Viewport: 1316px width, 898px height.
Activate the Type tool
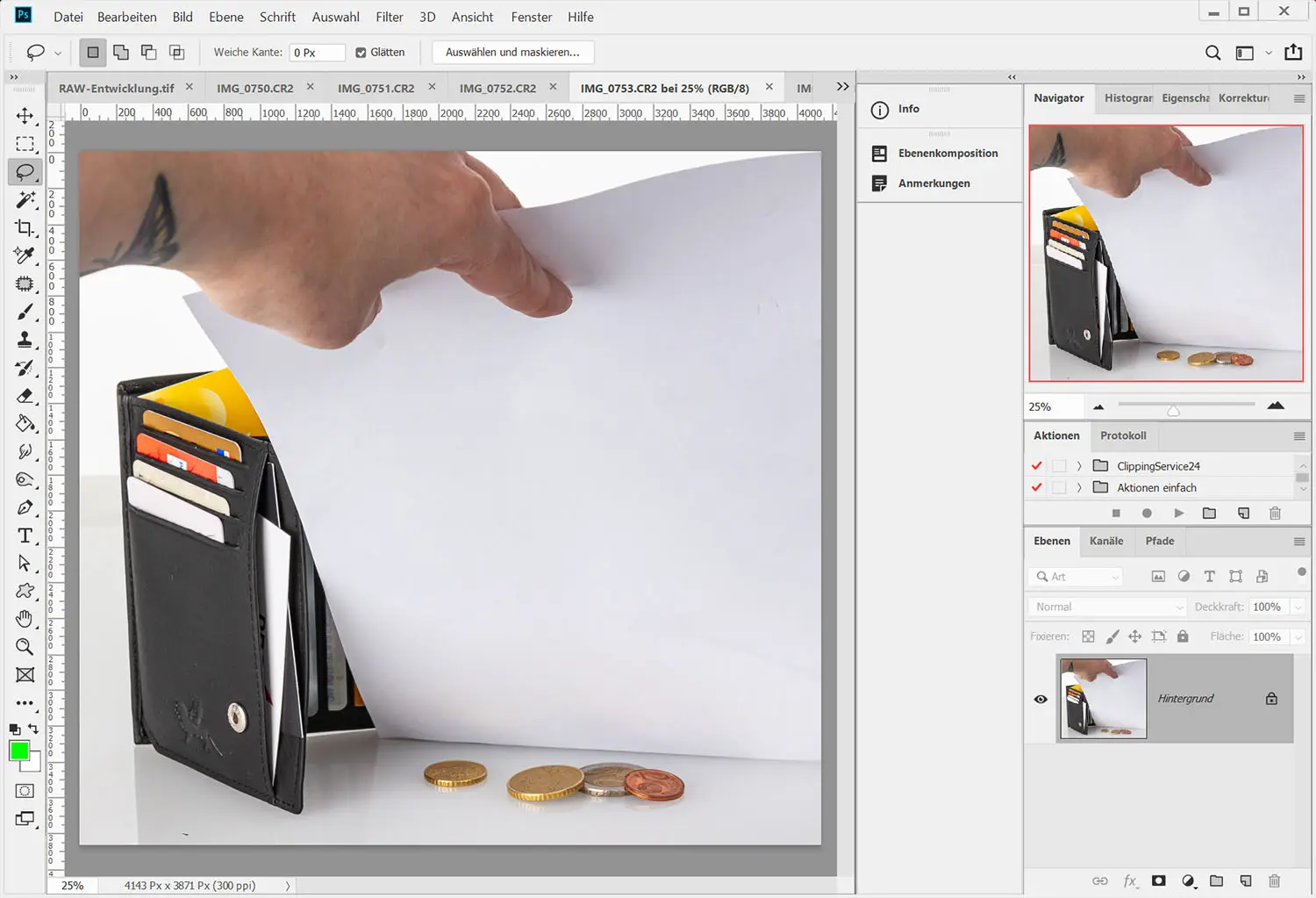pyautogui.click(x=25, y=535)
